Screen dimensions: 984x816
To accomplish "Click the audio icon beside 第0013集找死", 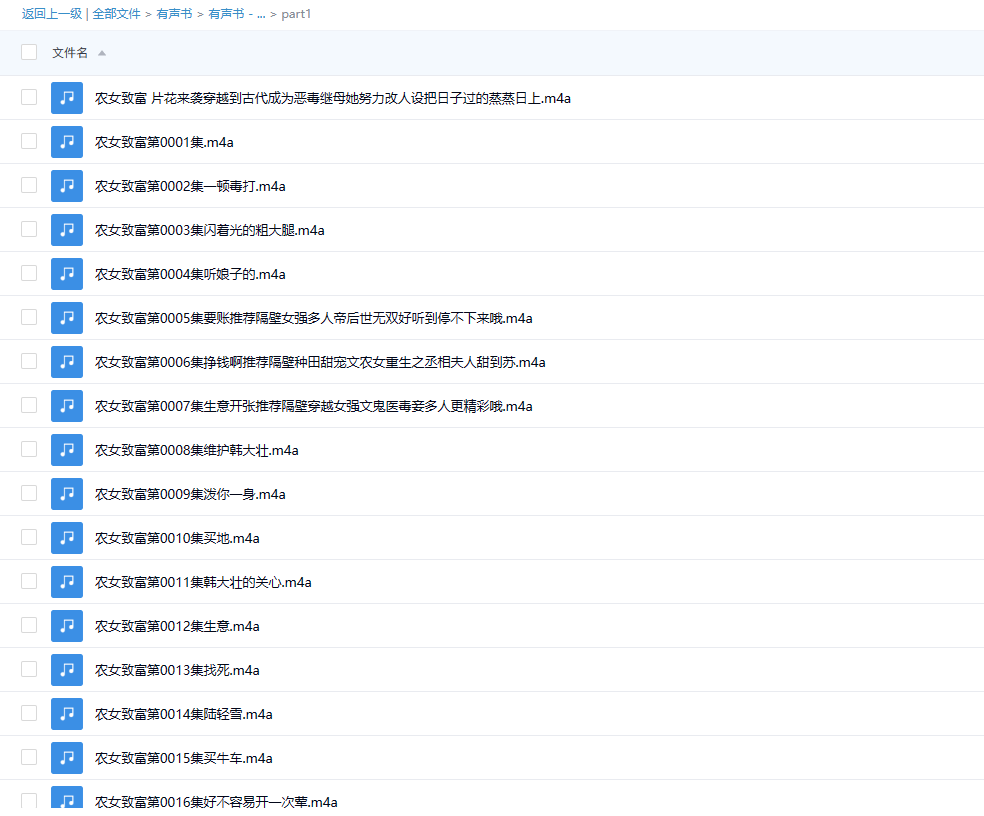I will click(x=66, y=669).
